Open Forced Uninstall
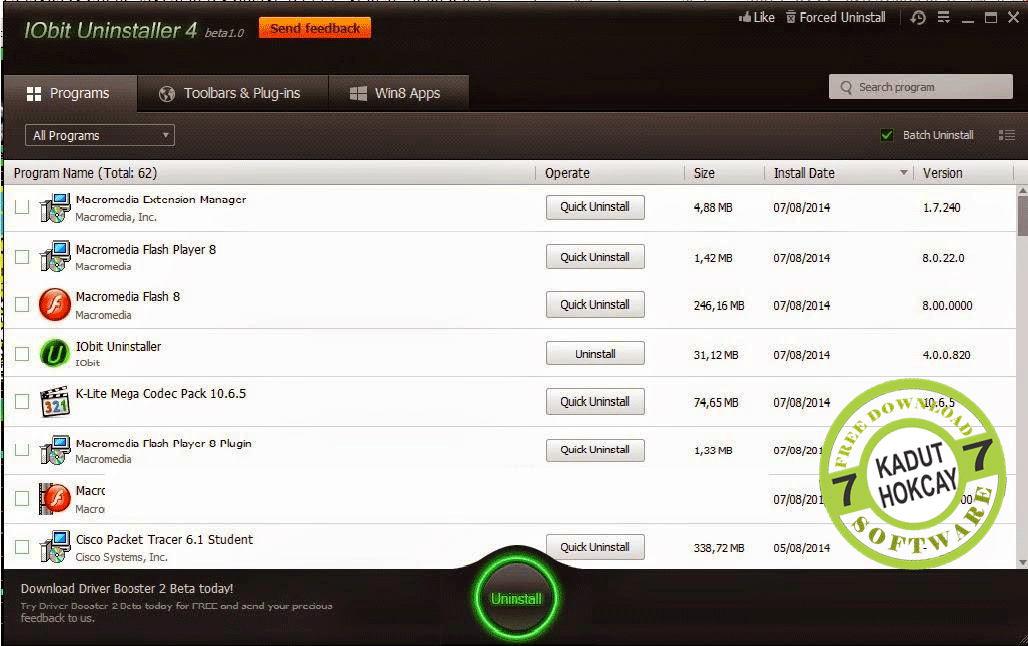 (836, 18)
